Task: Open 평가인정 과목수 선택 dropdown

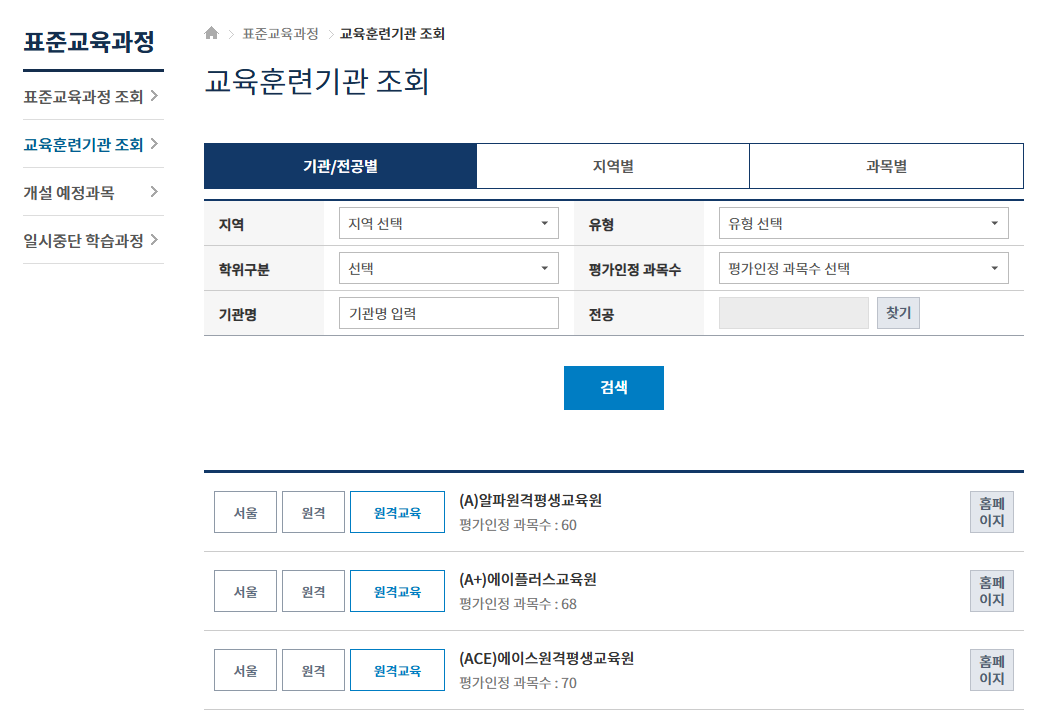Action: [x=863, y=268]
